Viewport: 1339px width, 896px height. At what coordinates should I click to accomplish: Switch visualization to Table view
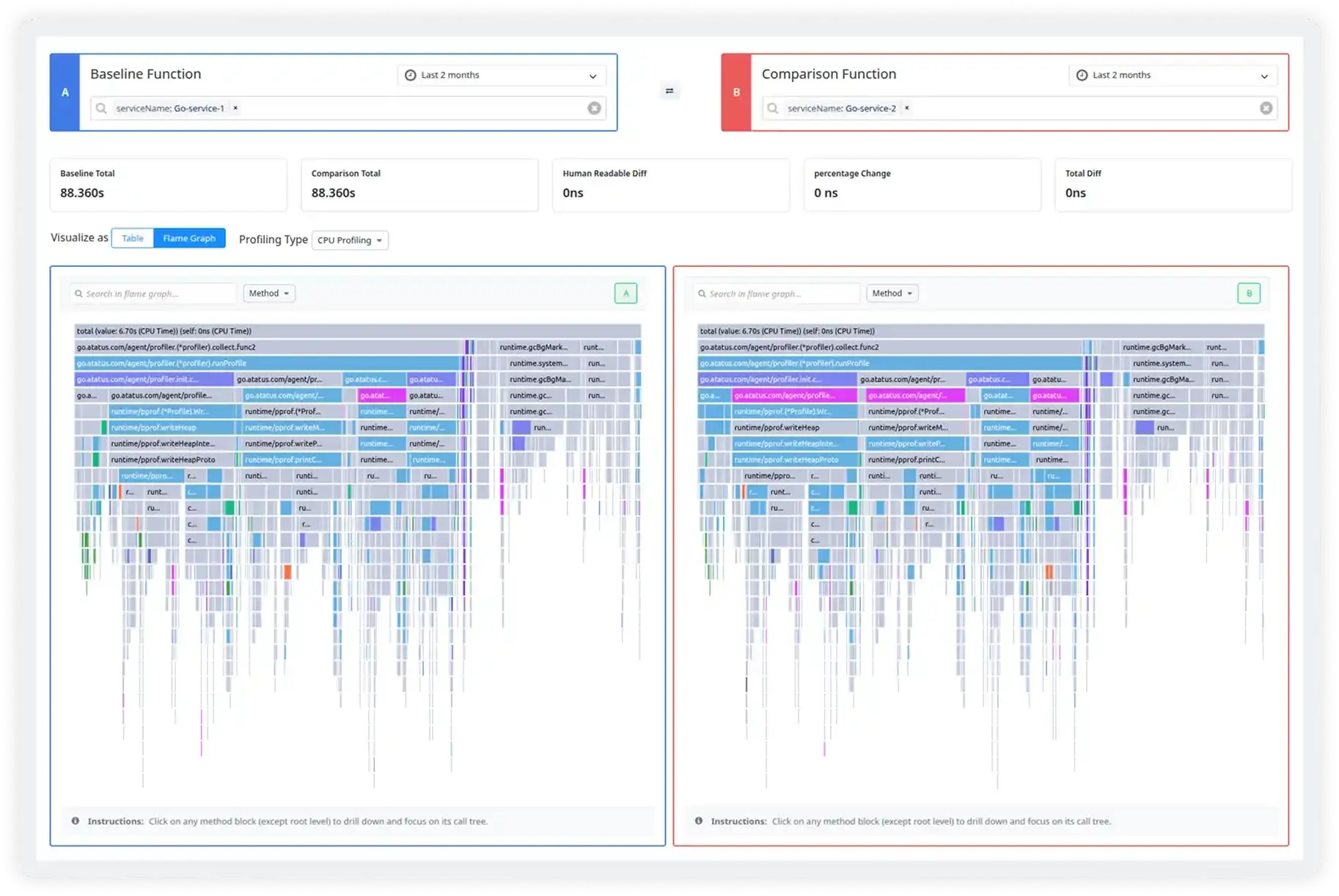pyautogui.click(x=133, y=238)
